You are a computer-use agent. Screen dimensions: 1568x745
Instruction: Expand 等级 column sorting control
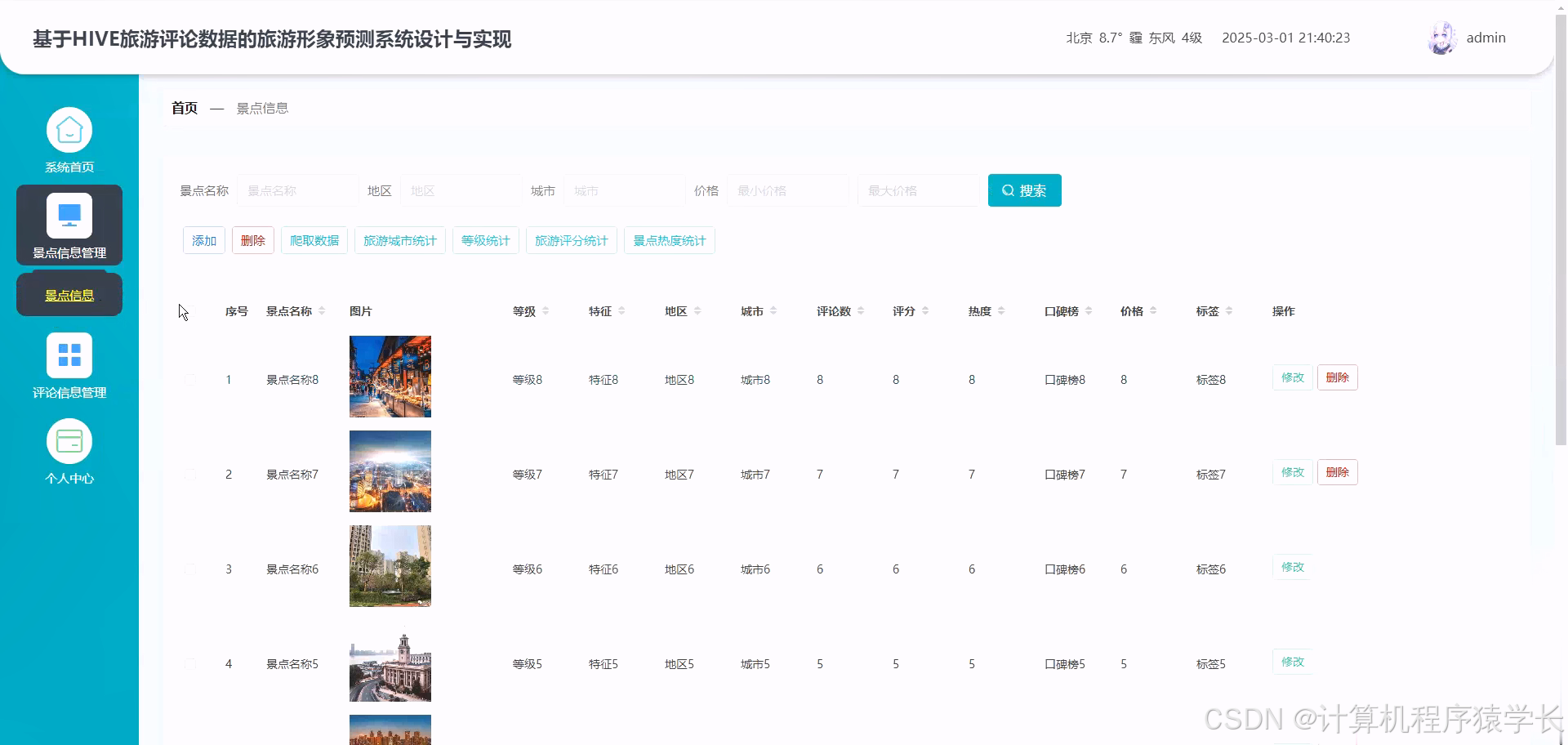[x=546, y=310]
